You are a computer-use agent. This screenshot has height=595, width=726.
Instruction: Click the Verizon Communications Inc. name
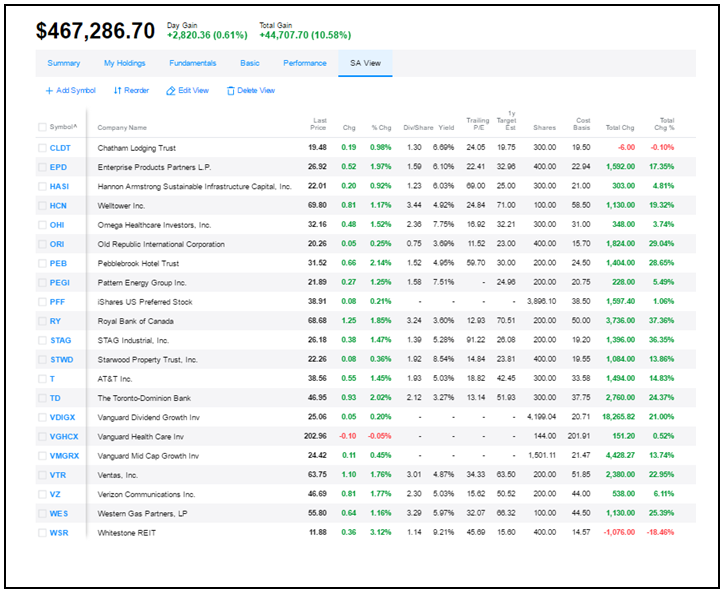click(x=146, y=495)
